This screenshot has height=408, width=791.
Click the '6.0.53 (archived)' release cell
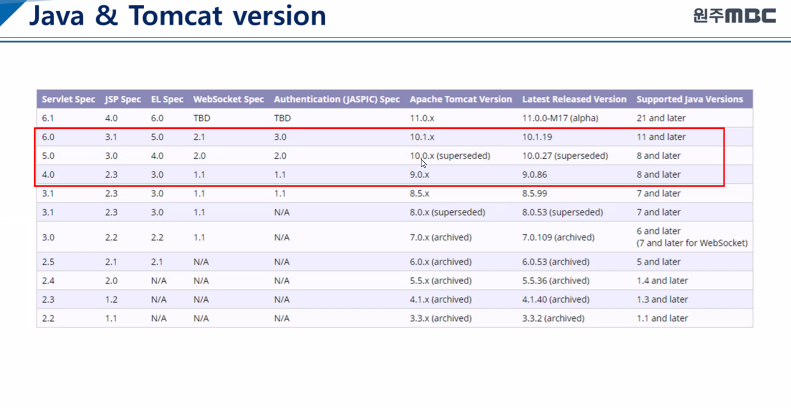pos(555,262)
